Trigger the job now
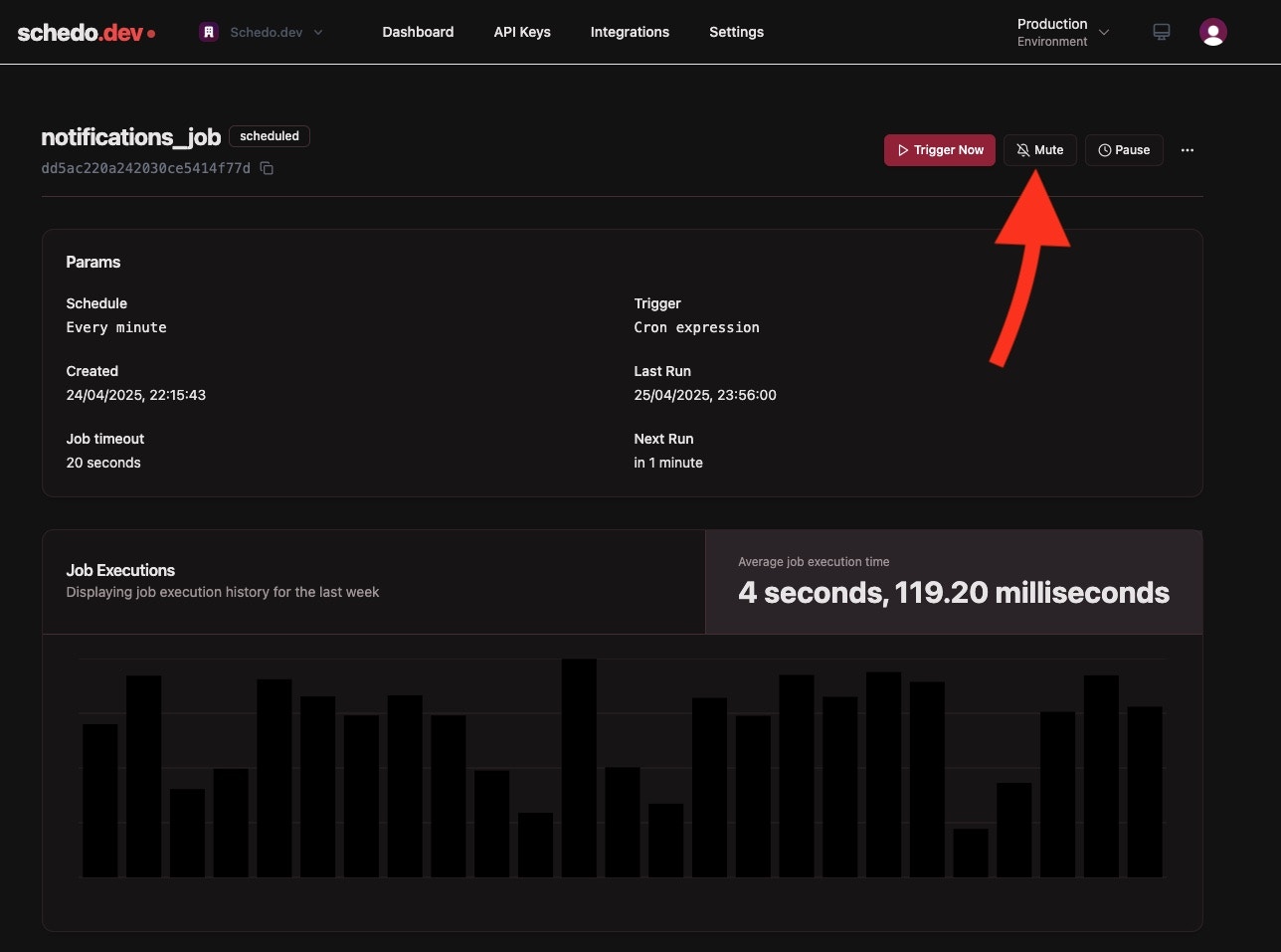Image resolution: width=1281 pixels, height=952 pixels. (939, 149)
